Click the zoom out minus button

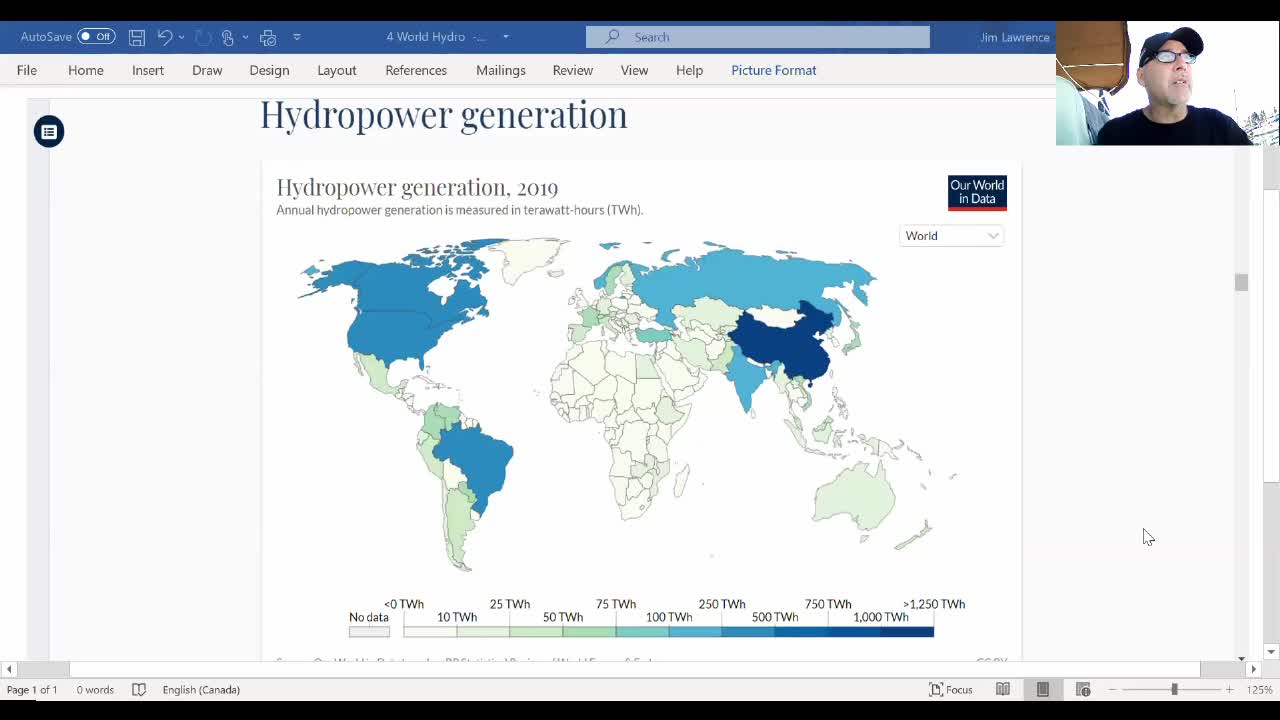1112,690
